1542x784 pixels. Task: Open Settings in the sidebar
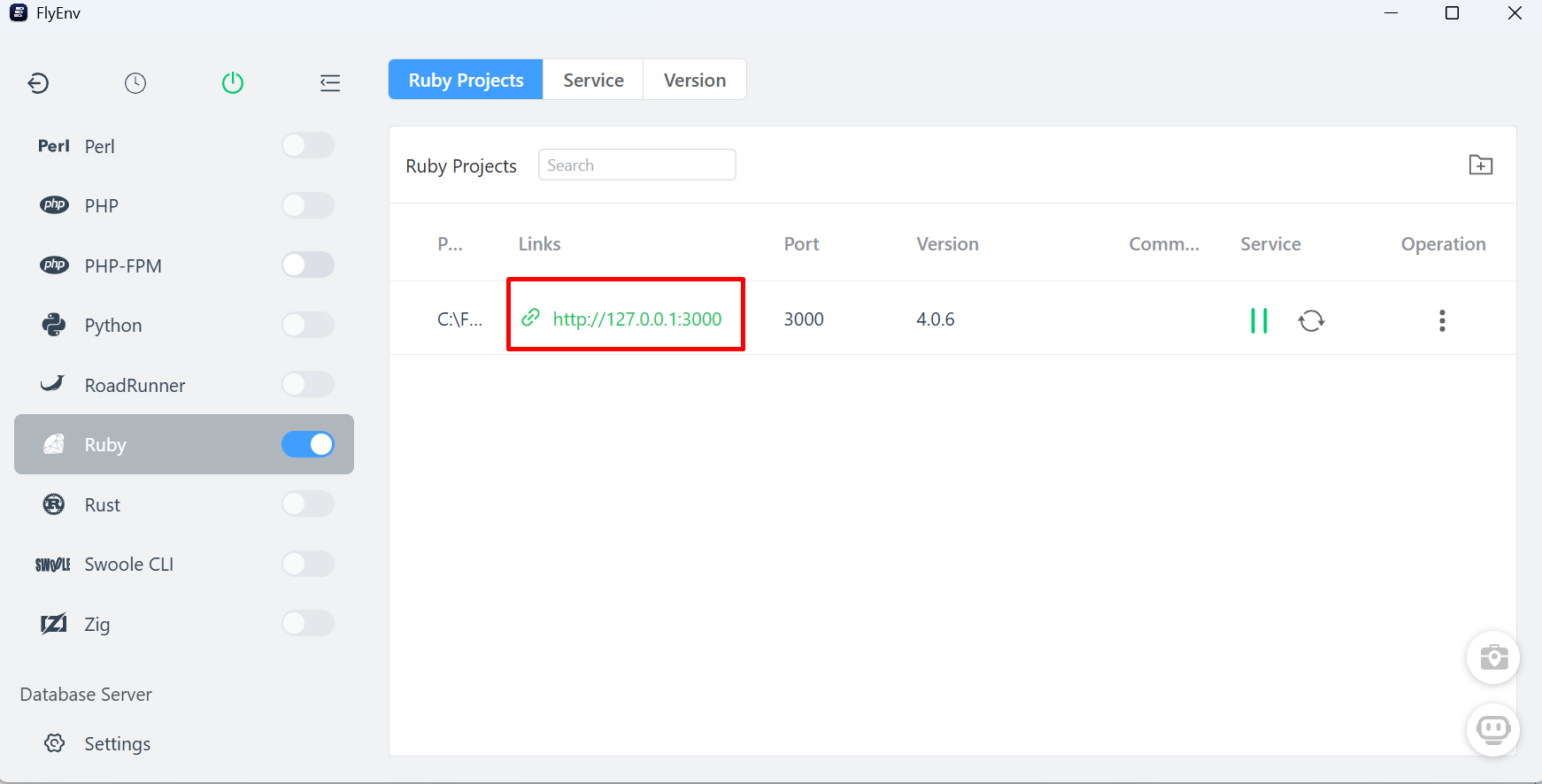(184, 743)
